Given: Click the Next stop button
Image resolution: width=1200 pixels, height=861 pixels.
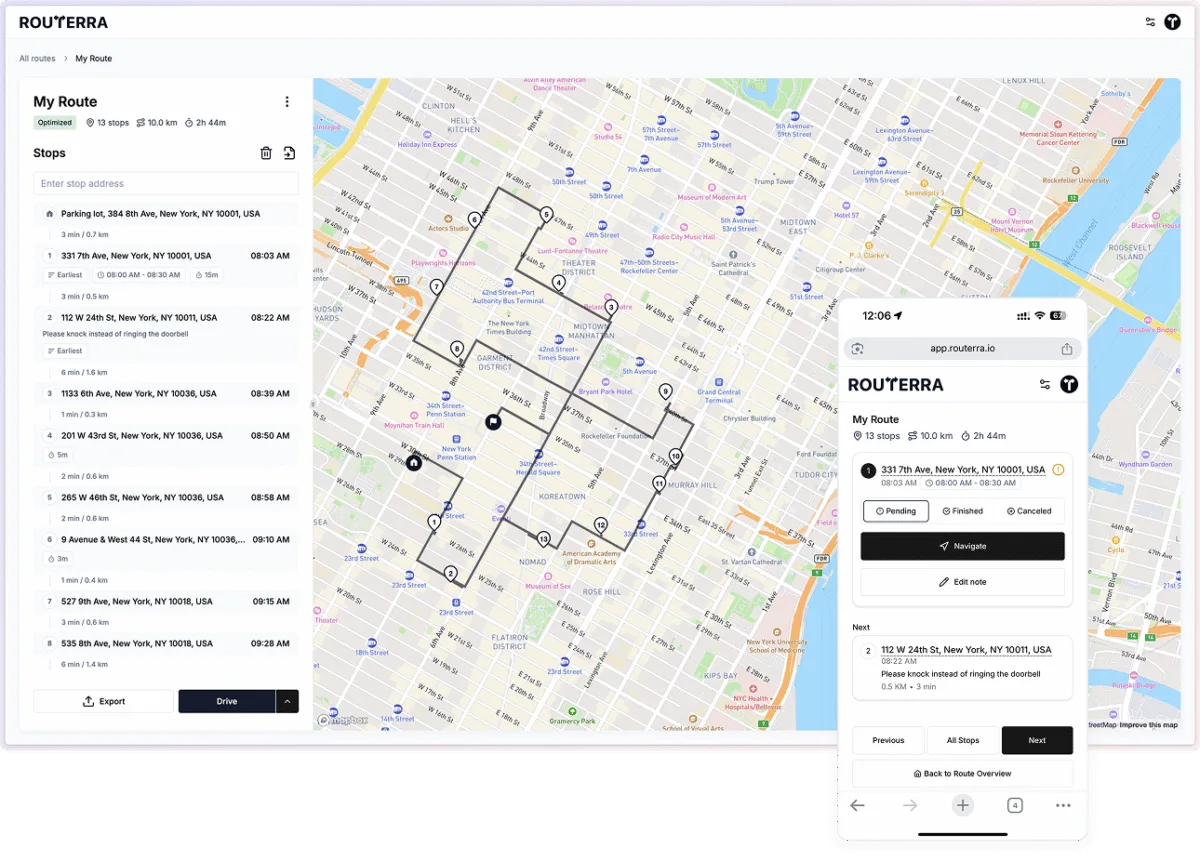Looking at the screenshot, I should 1037,740.
